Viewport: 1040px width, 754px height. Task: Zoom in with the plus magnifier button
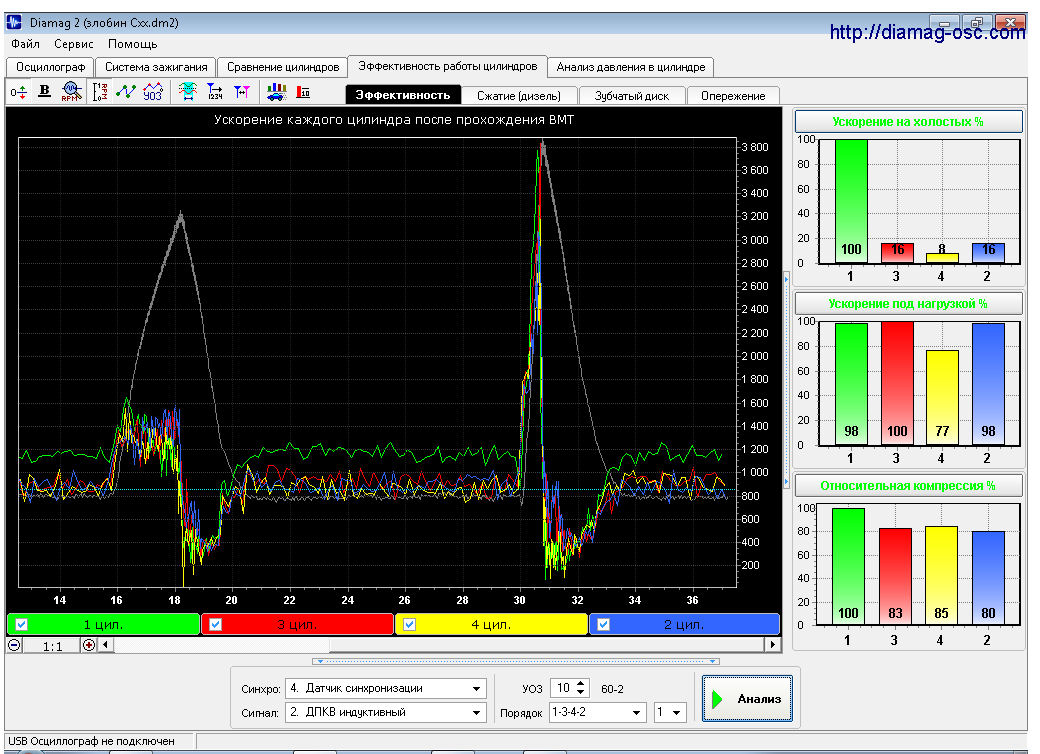pyautogui.click(x=89, y=645)
